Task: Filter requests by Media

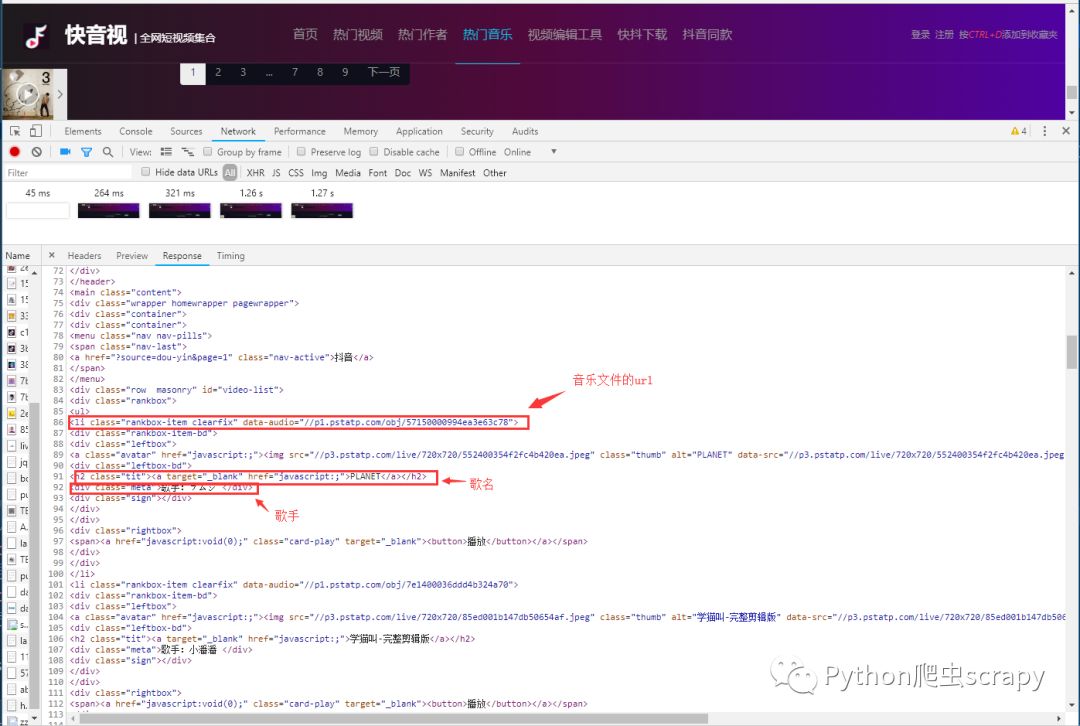Action: (x=348, y=173)
